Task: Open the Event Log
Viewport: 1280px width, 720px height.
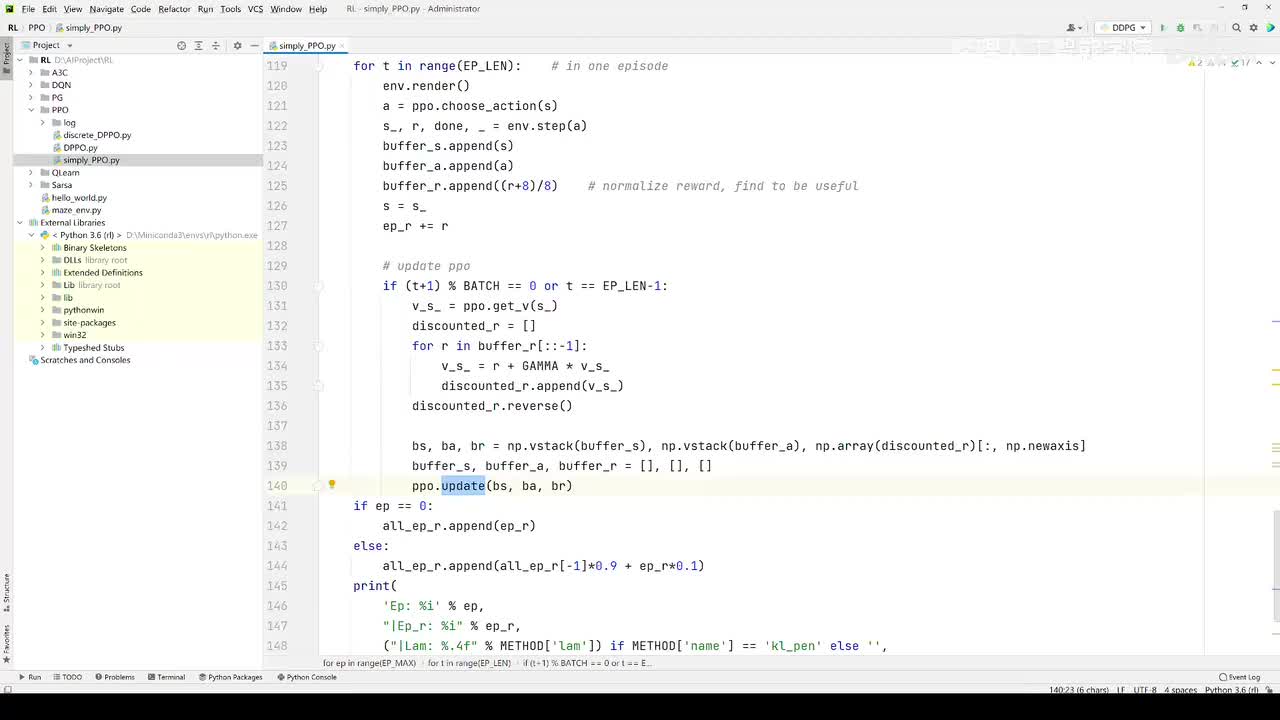Action: [1240, 677]
